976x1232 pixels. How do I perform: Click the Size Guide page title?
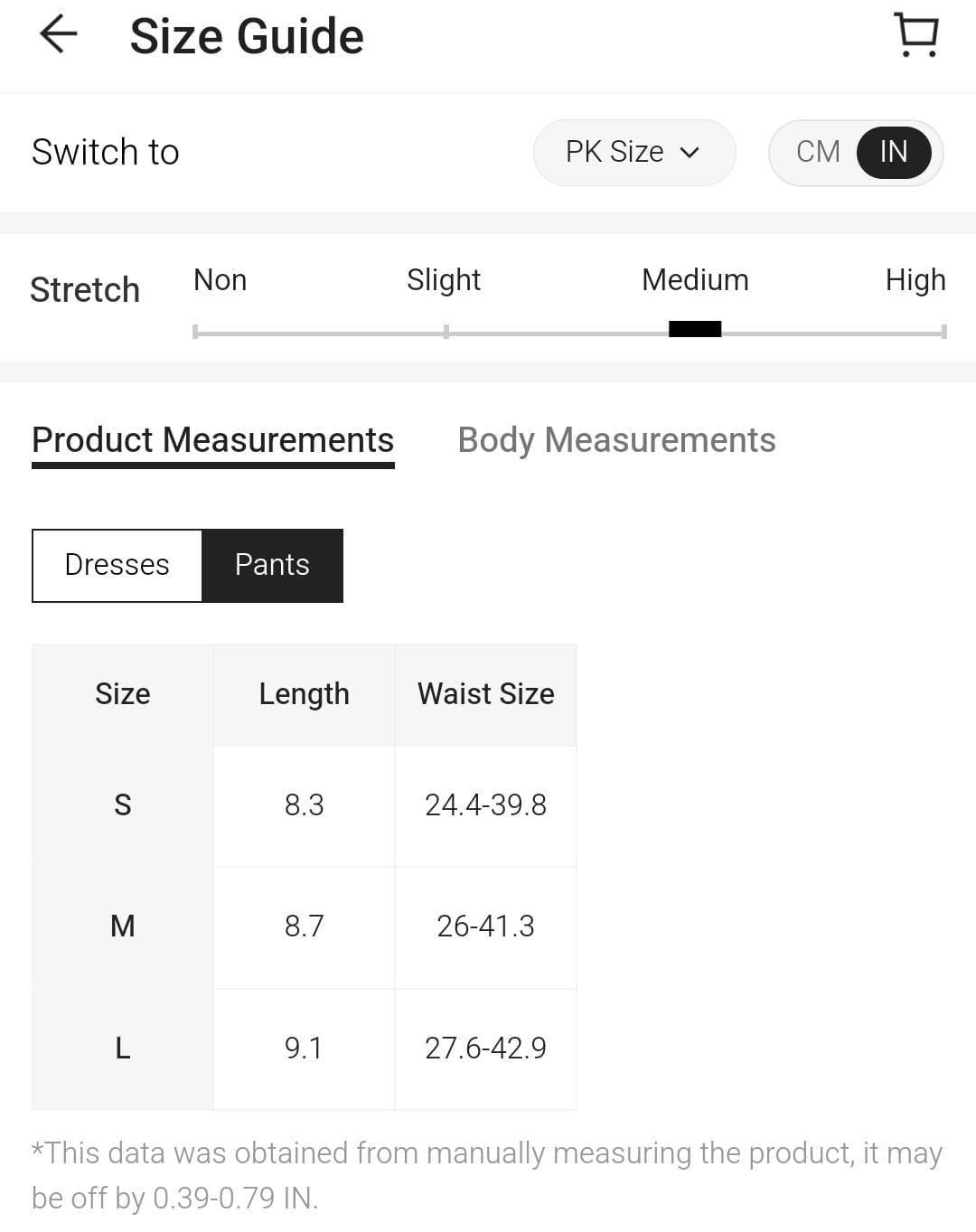[247, 36]
